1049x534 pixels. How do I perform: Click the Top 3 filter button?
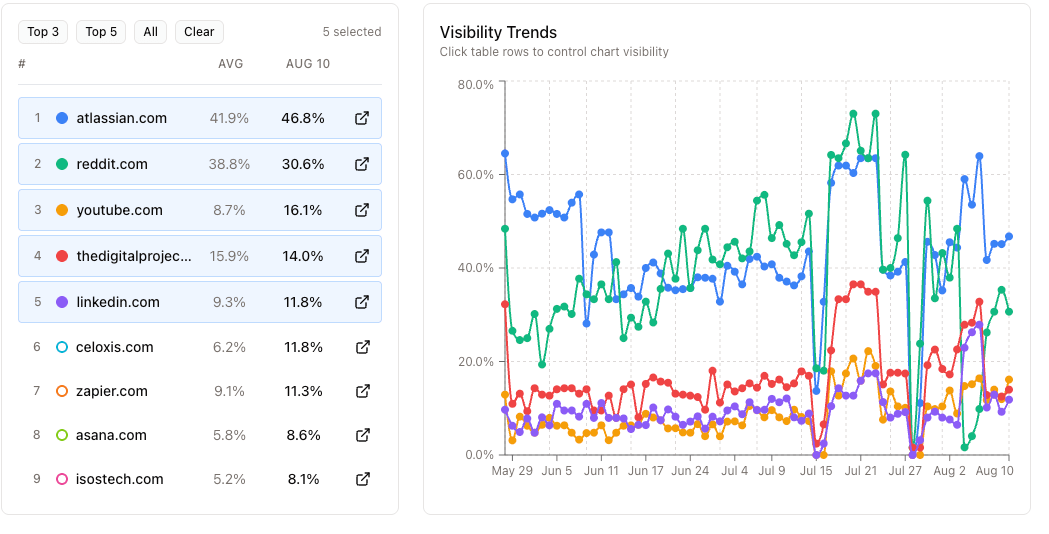(x=43, y=32)
